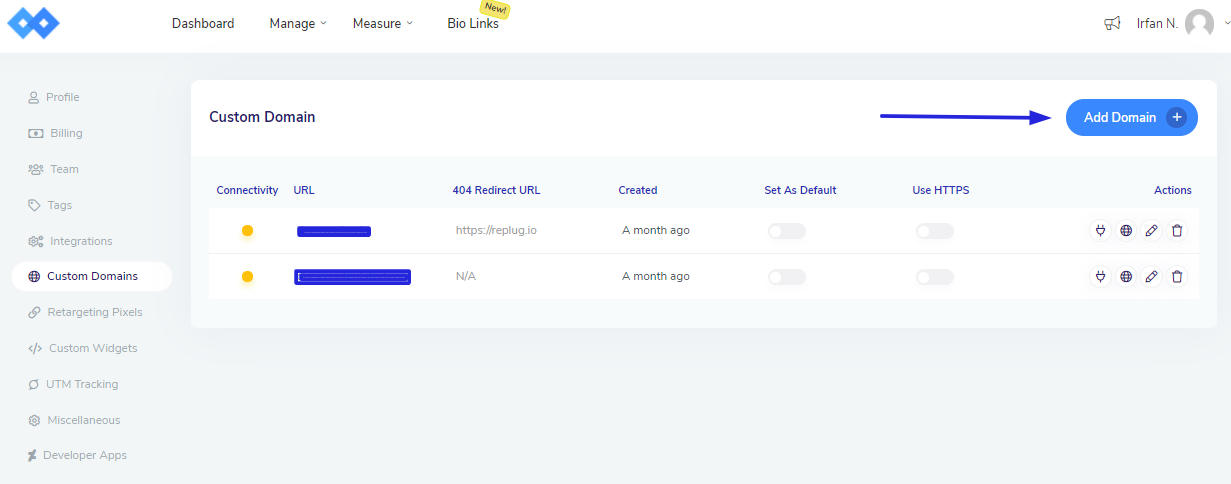Delete the first domain using trash icon
Image resolution: width=1231 pixels, height=484 pixels.
1177,231
